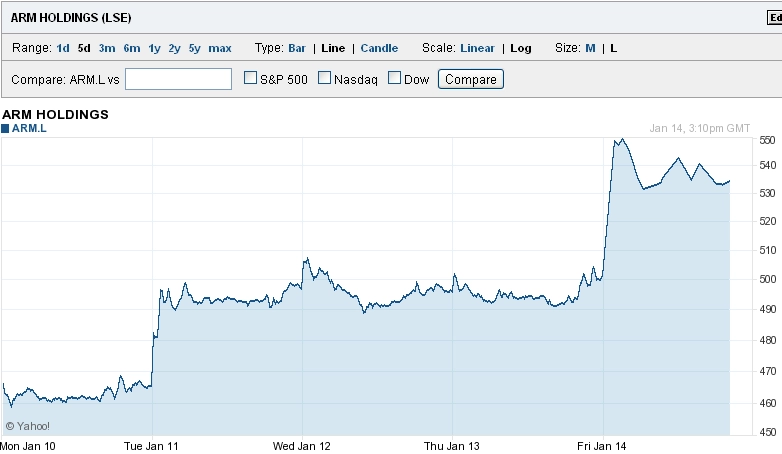Screen dimensions: 782x454
Task: Show the max range chart
Action: coord(220,48)
